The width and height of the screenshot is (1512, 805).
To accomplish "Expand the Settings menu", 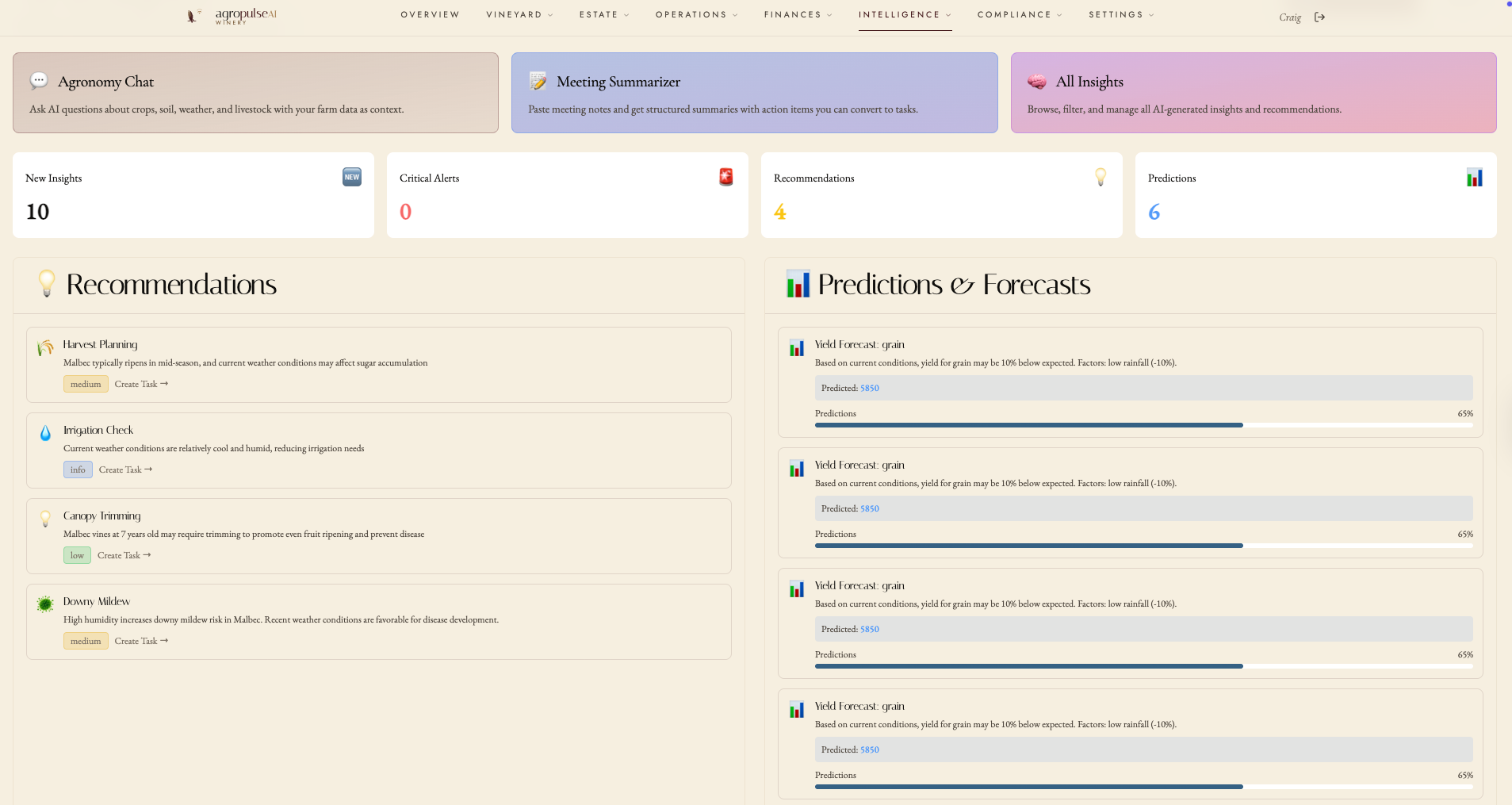I will [1121, 15].
